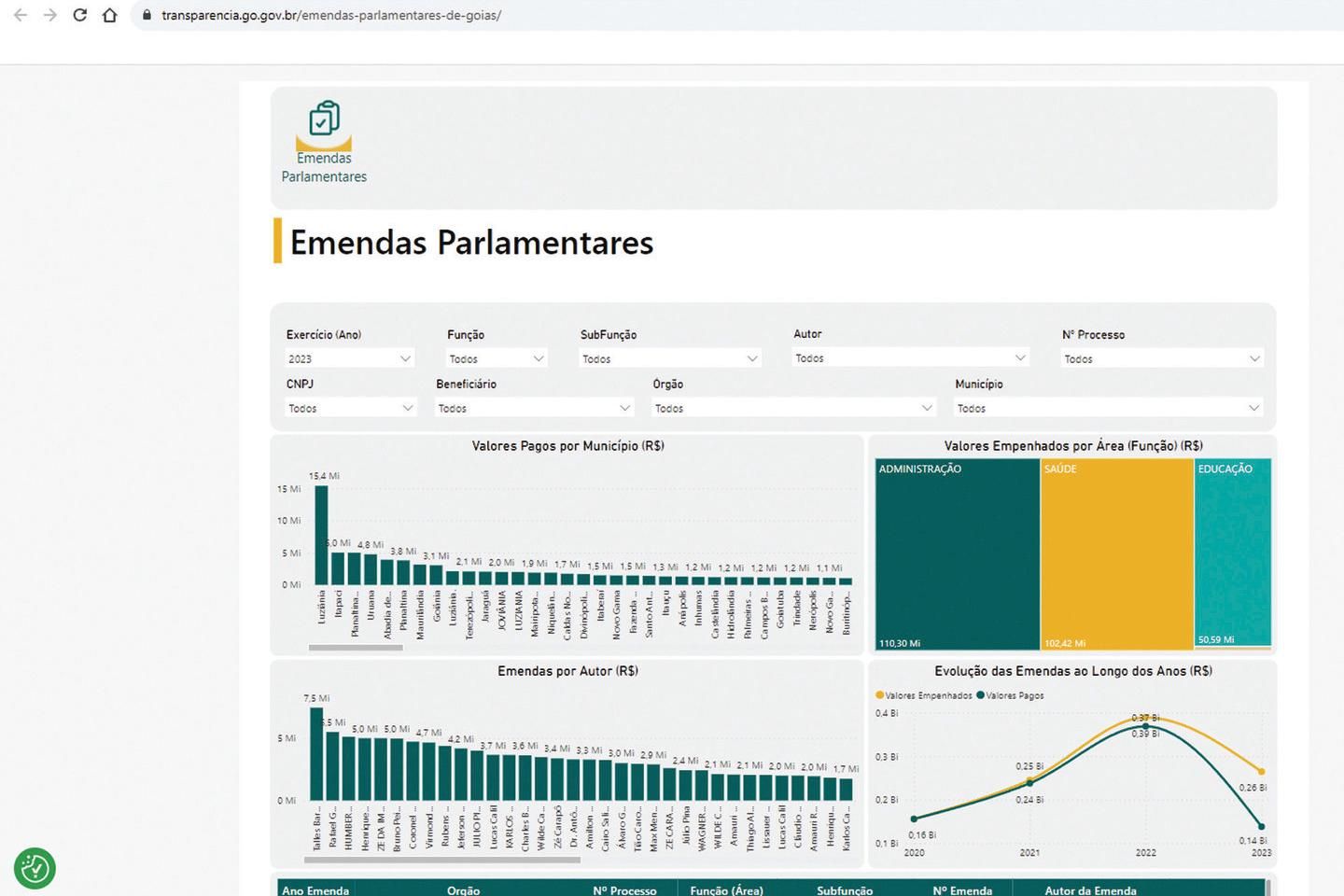Screen dimensions: 1344x896
Task: Sort by Ano Emenda column header
Action: tap(315, 890)
